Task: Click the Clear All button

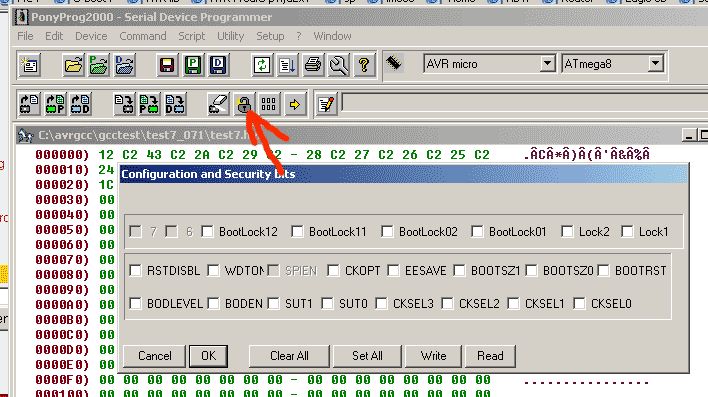Action: pyautogui.click(x=289, y=356)
